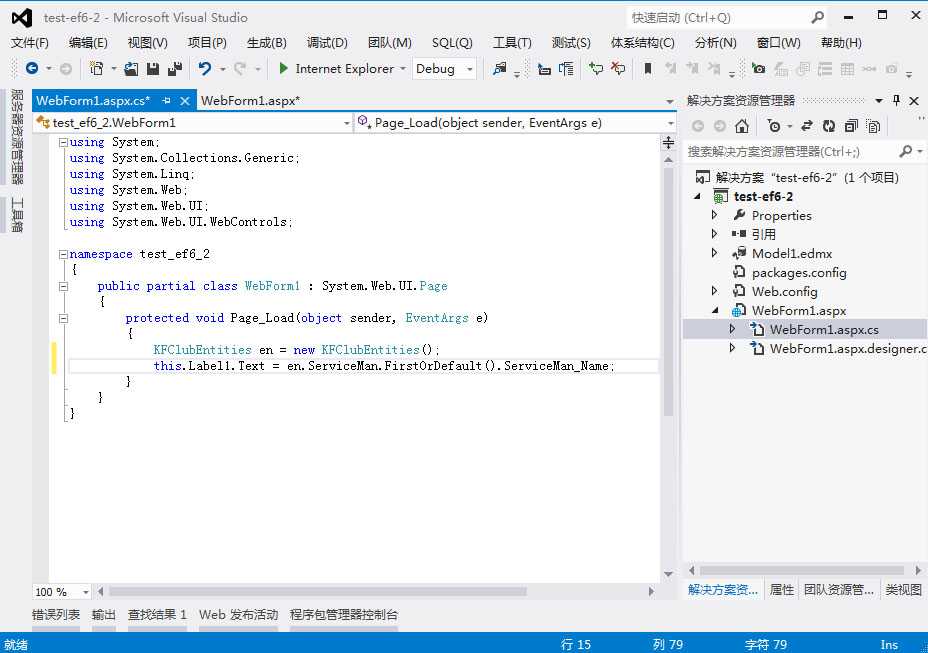Click the editor split-window handle icon
928x653 pixels.
[x=668, y=143]
